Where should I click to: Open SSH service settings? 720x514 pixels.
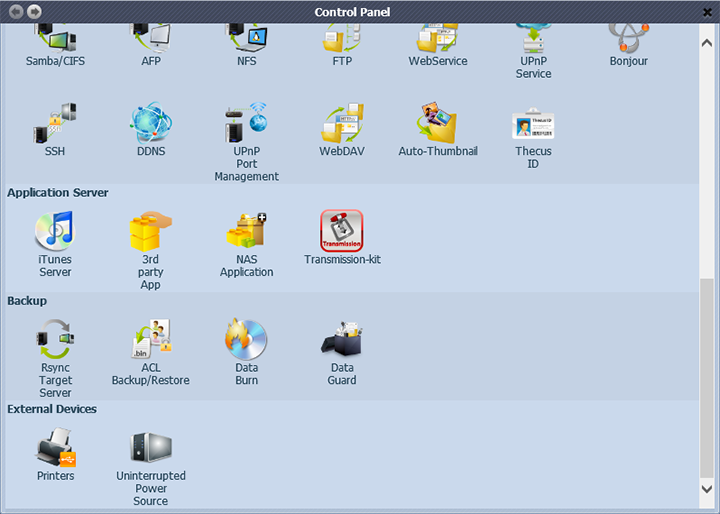55,124
